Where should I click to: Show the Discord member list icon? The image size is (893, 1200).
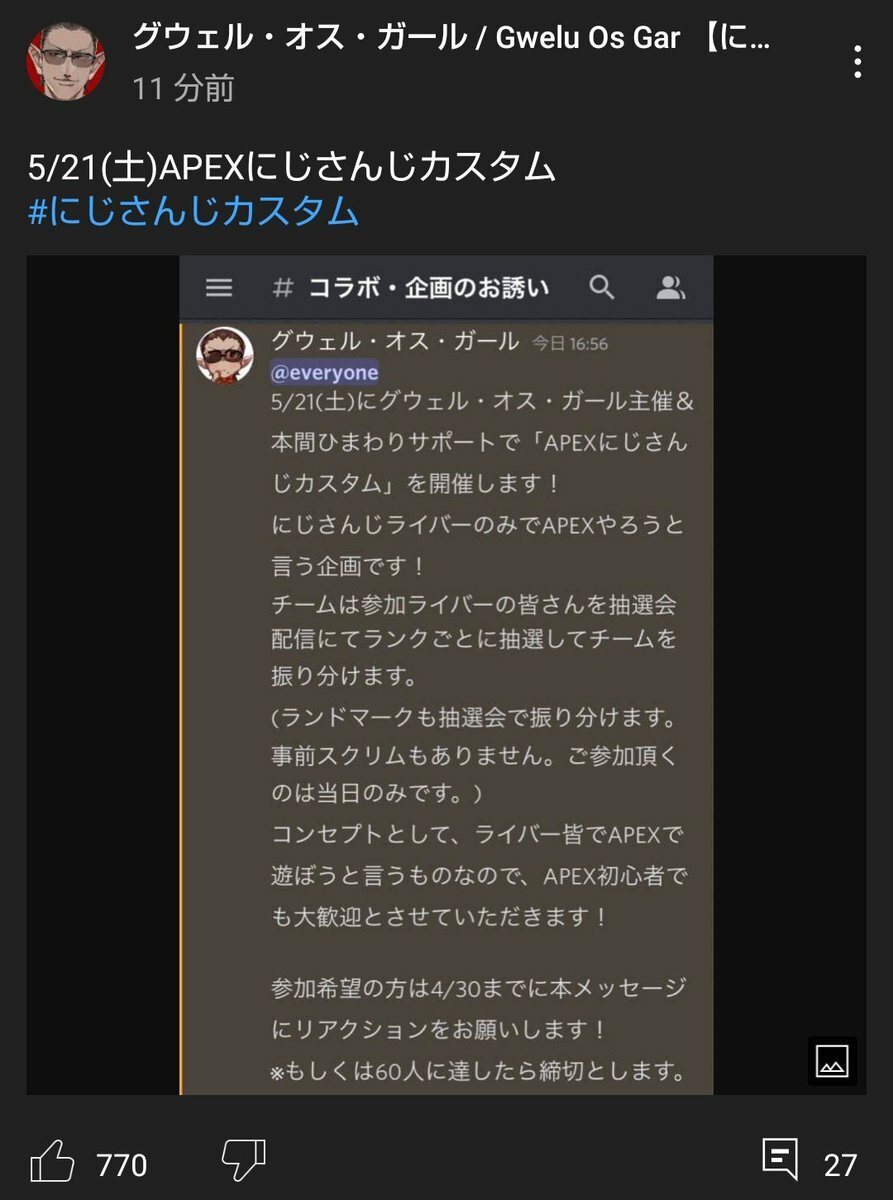[x=671, y=289]
